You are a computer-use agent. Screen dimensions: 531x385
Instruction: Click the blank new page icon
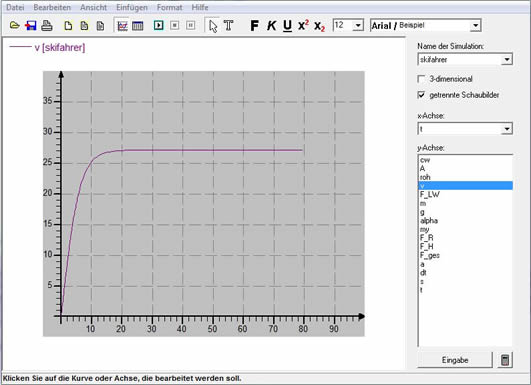(68, 26)
